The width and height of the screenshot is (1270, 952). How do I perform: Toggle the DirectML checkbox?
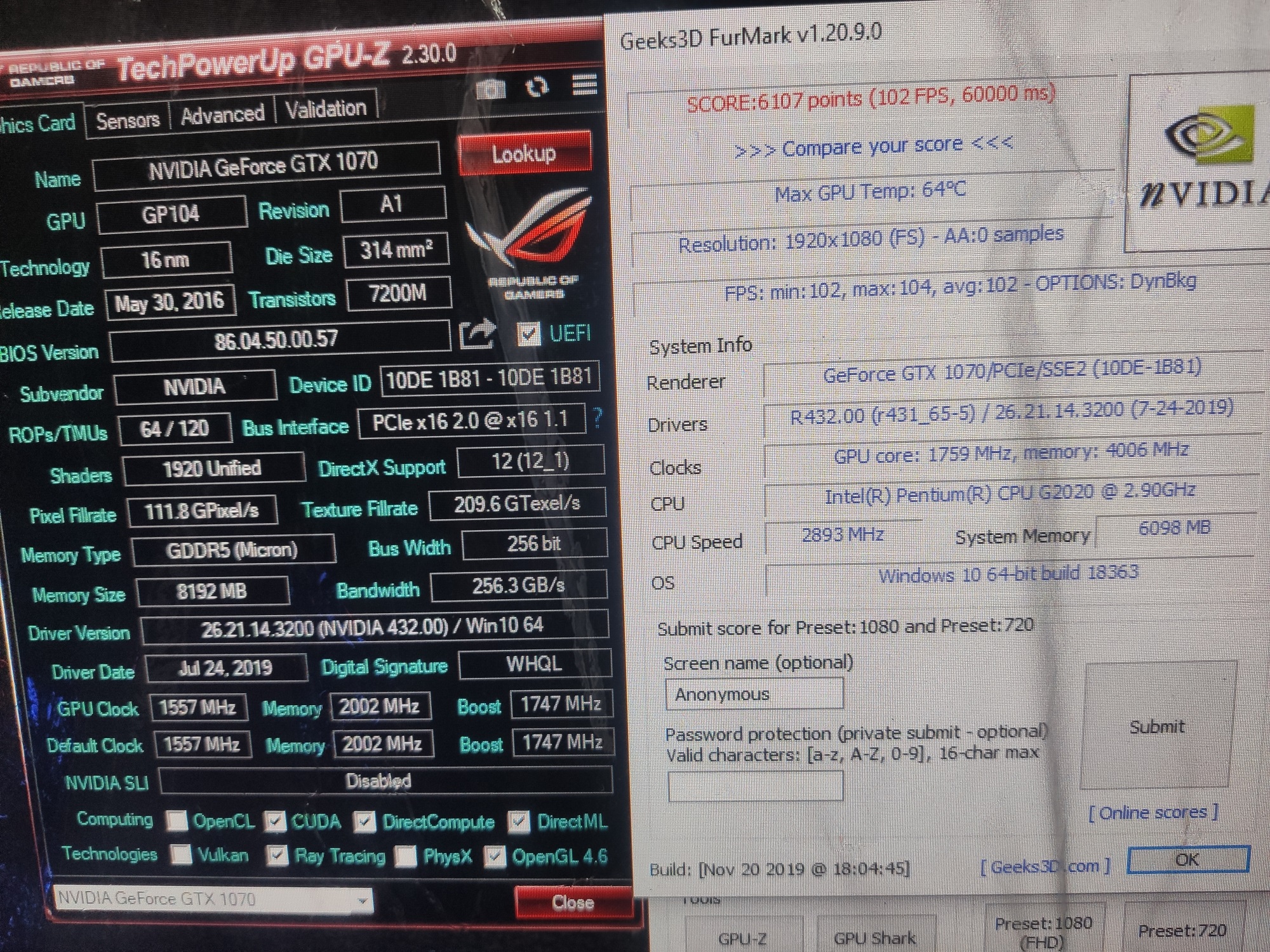point(519,821)
